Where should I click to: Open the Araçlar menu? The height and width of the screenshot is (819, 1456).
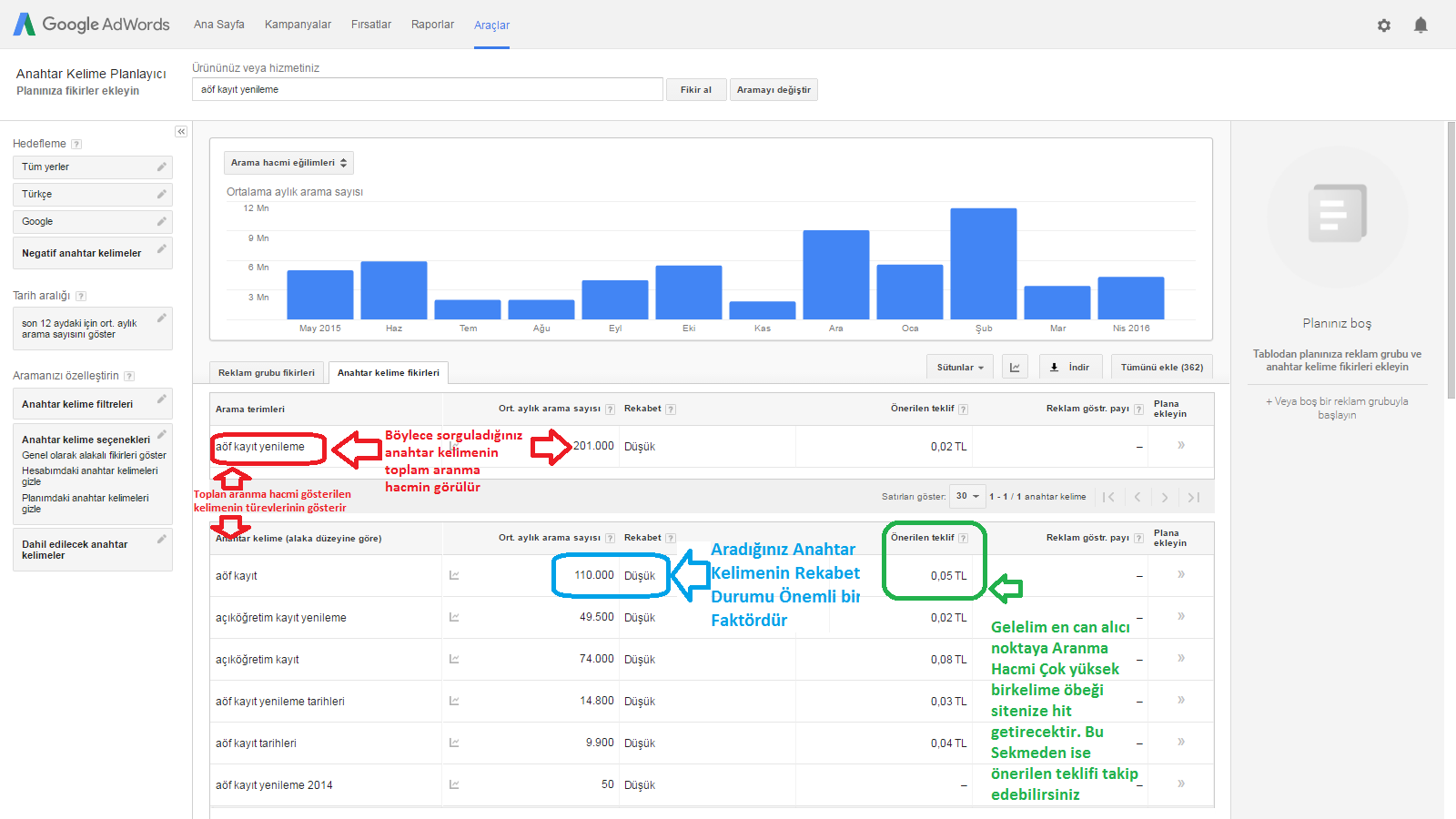pyautogui.click(x=491, y=25)
